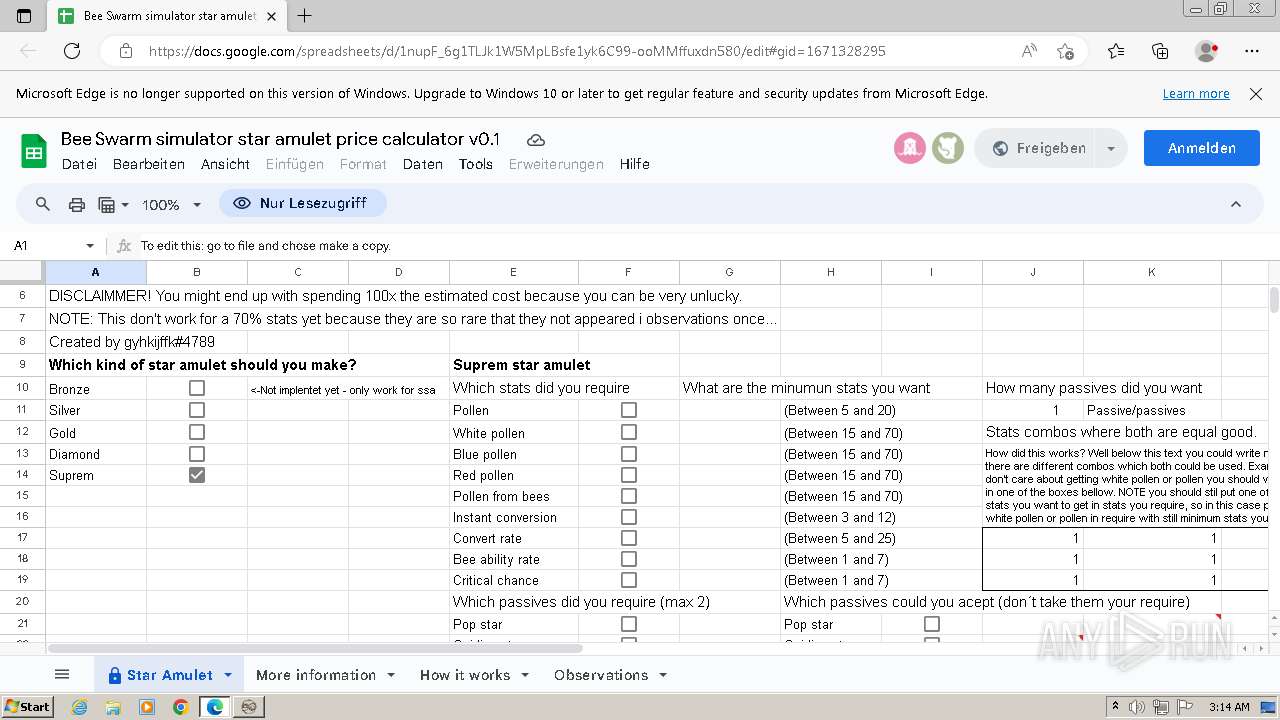Switch to the Observations sheet tab
1280x720 pixels.
pos(601,675)
